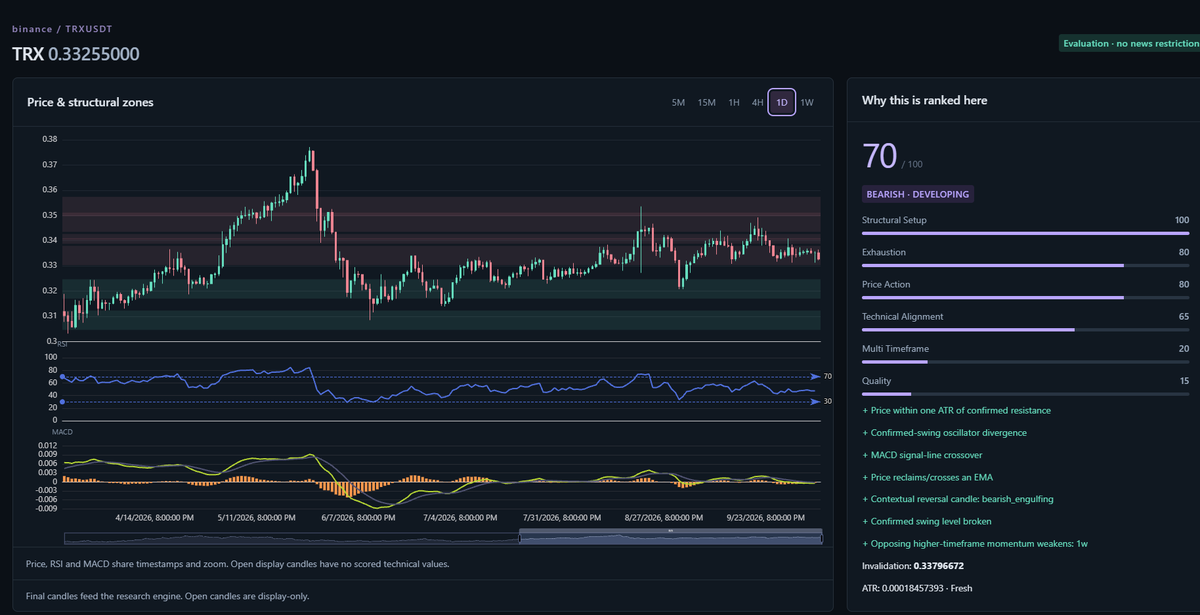Click the Price reclaims/crosses an EMA reason
1200x615 pixels.
click(x=930, y=476)
